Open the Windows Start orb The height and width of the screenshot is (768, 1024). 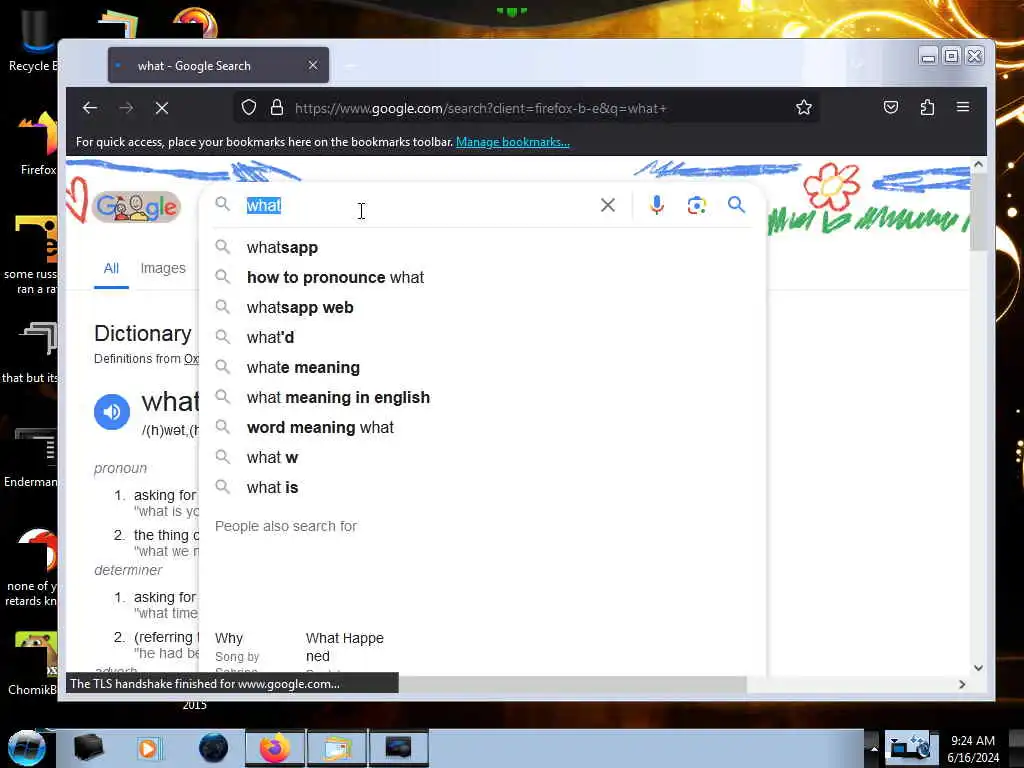coord(27,748)
